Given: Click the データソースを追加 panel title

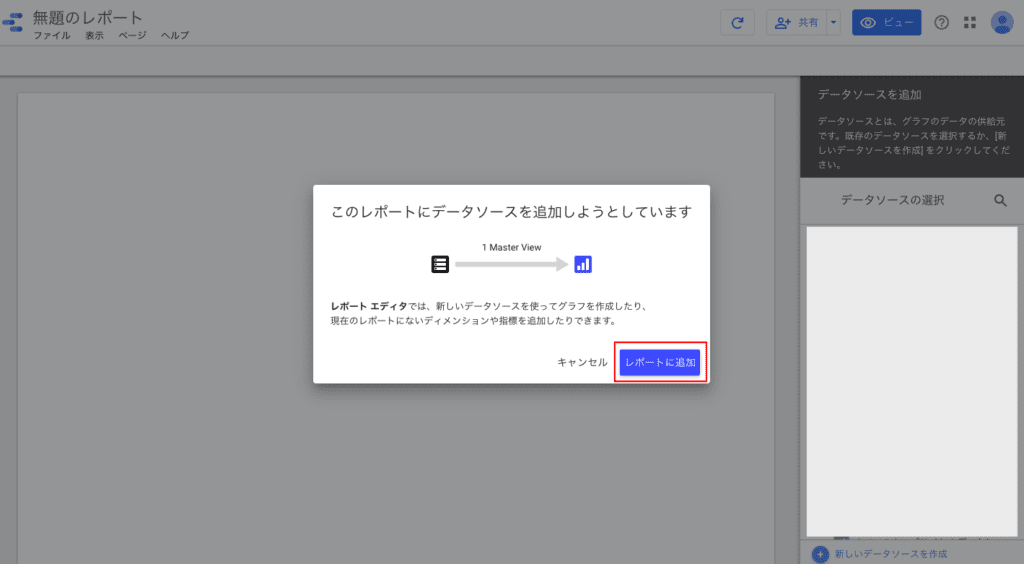Looking at the screenshot, I should [x=869, y=95].
